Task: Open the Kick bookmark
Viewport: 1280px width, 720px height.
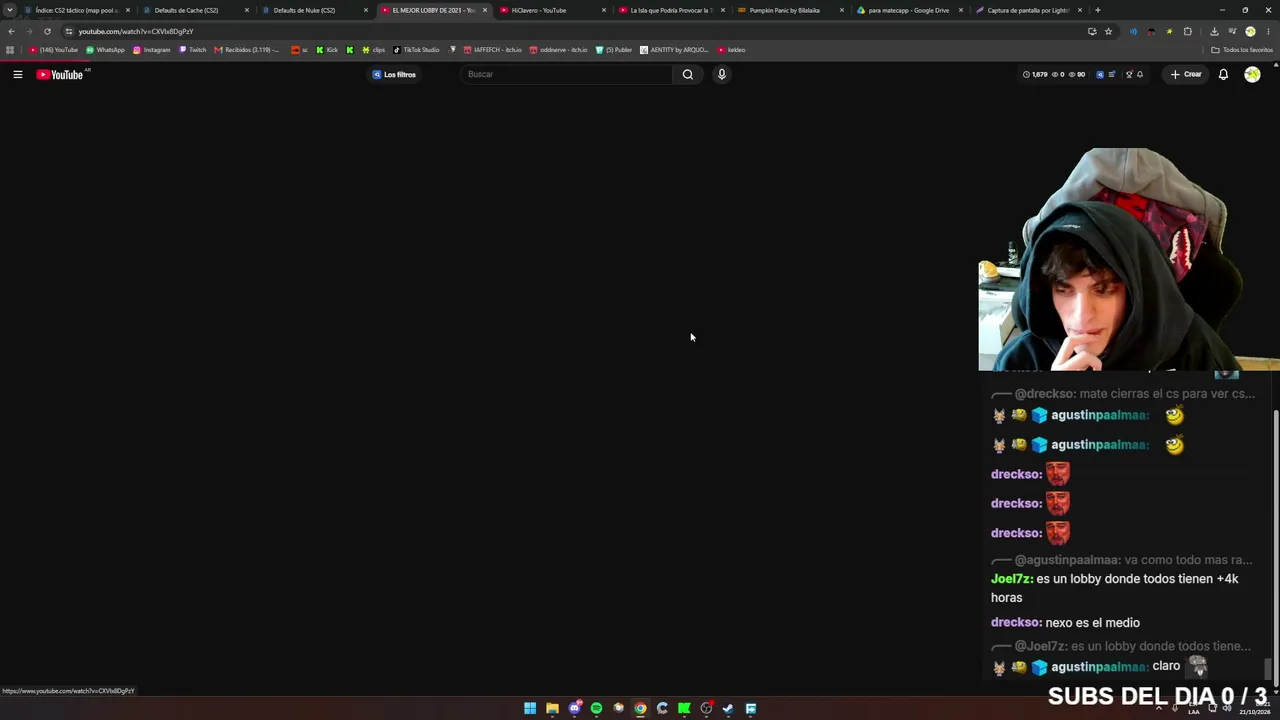Action: [x=327, y=49]
